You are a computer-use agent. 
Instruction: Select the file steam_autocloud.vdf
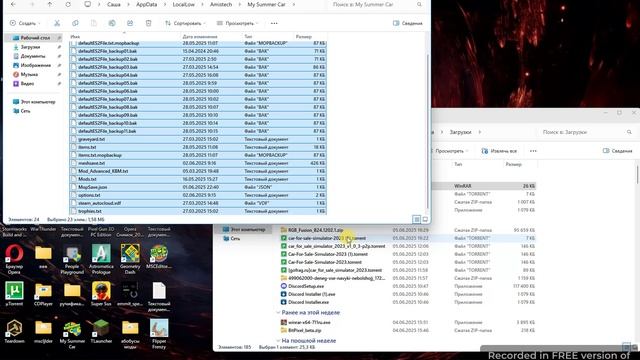click(198, 203)
